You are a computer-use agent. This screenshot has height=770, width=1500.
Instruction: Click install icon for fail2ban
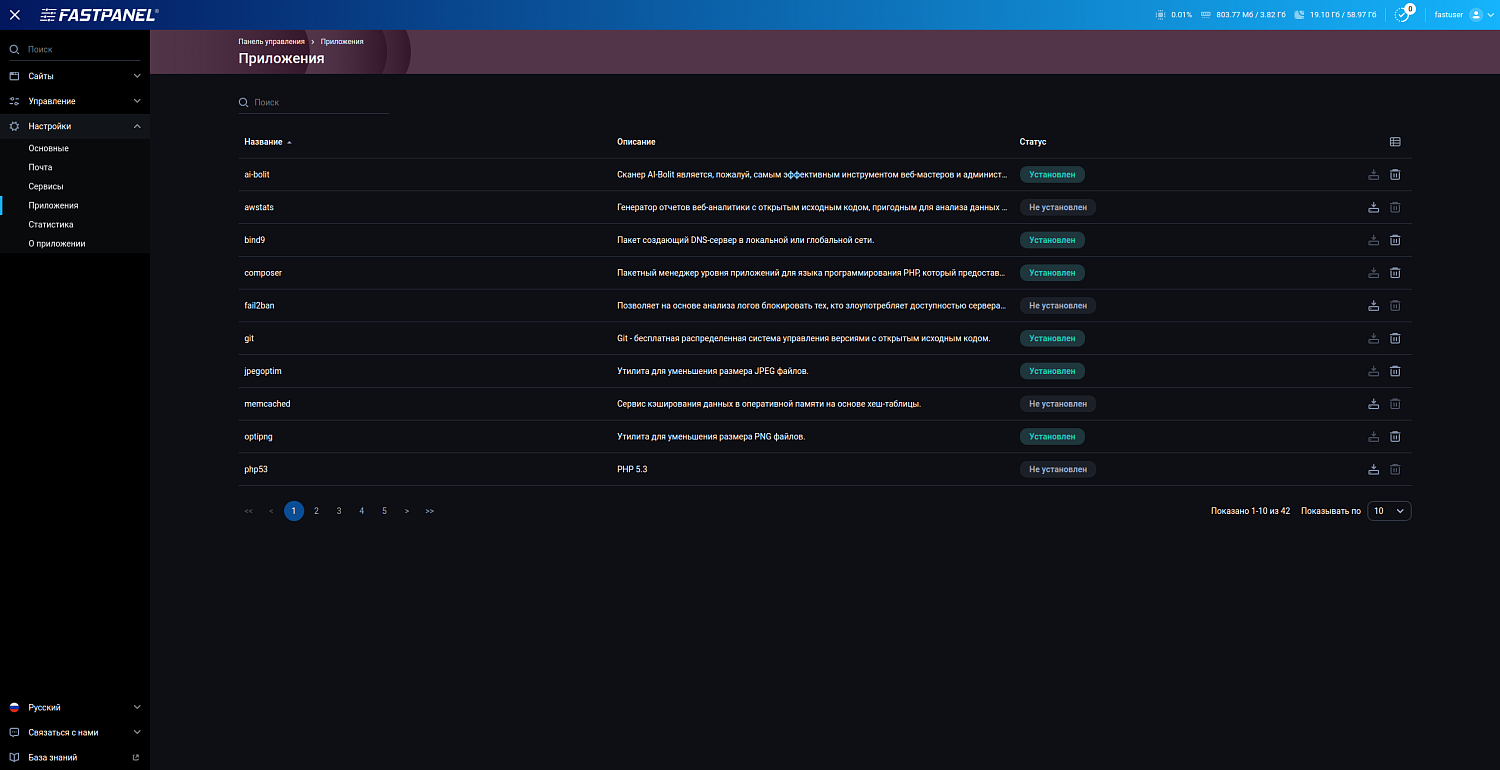1373,305
